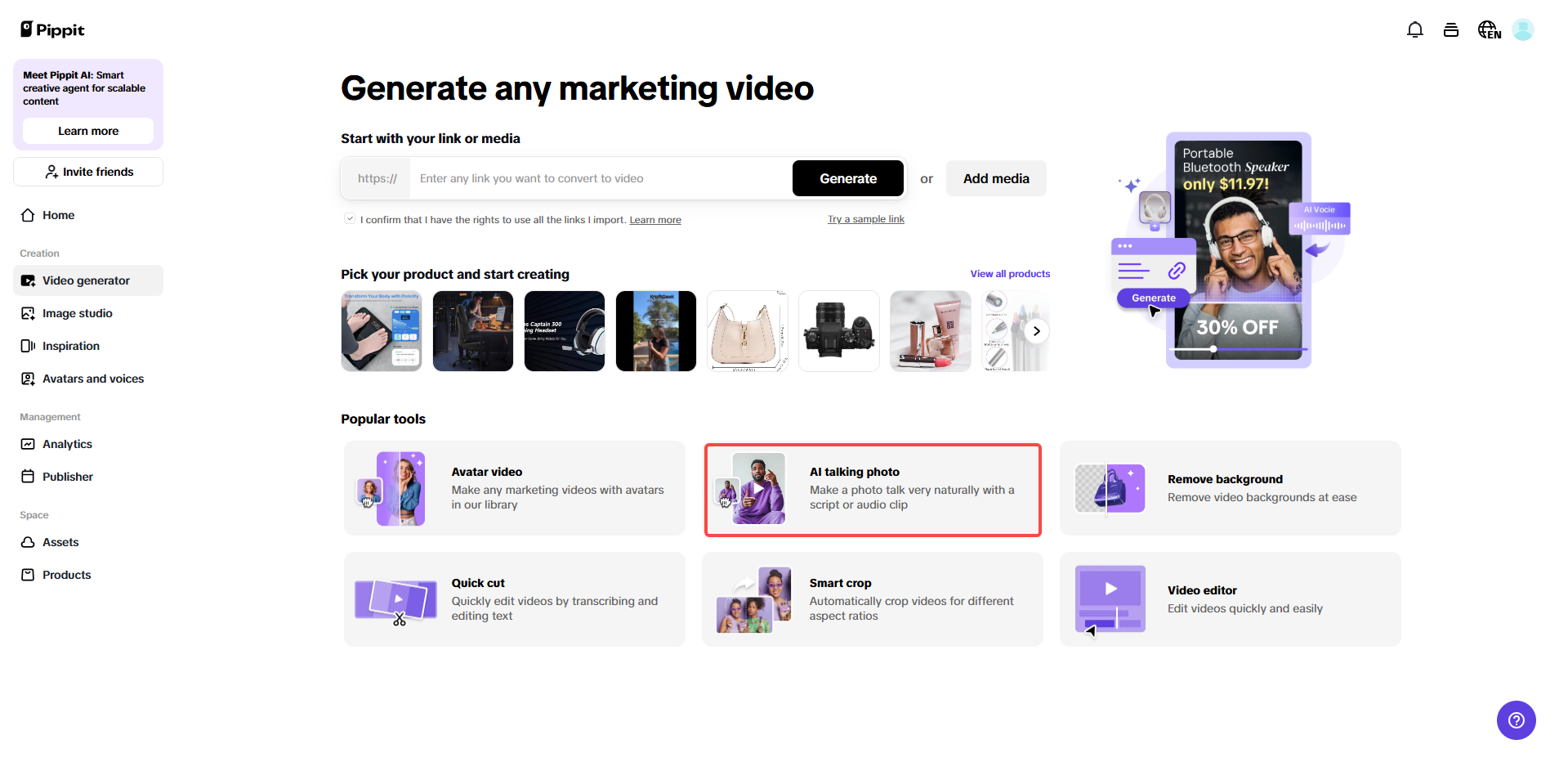1568x771 pixels.
Task: Open Image studio from the sidebar
Action: [88, 313]
